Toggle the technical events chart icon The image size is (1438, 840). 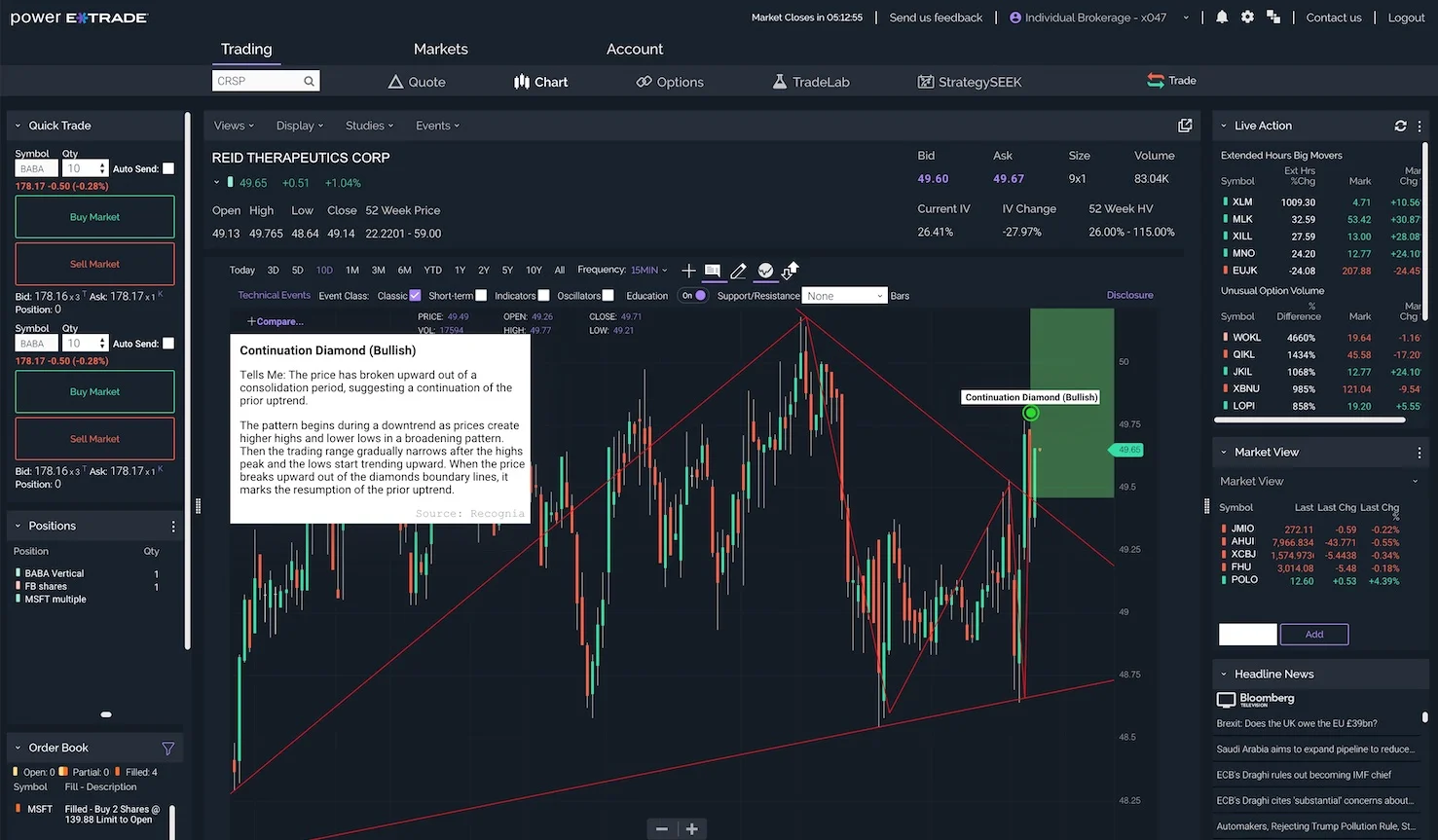[765, 271]
